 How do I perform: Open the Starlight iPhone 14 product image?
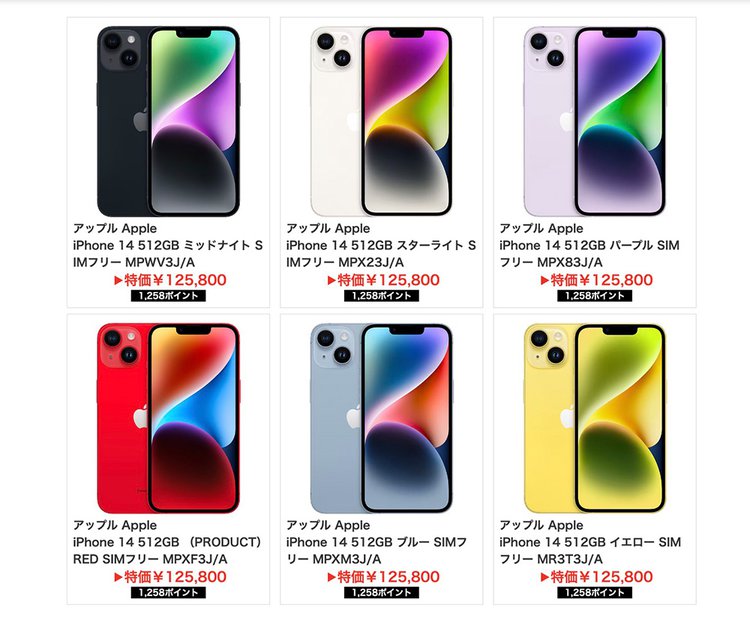[381, 121]
